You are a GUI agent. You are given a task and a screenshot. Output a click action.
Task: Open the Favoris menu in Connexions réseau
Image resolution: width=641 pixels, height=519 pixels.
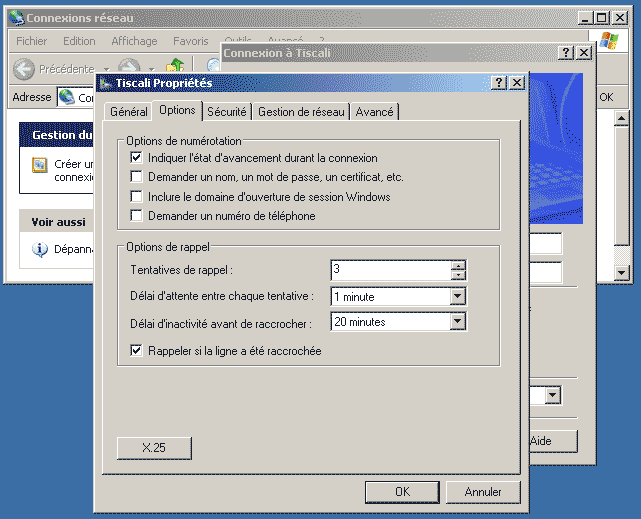click(x=191, y=41)
